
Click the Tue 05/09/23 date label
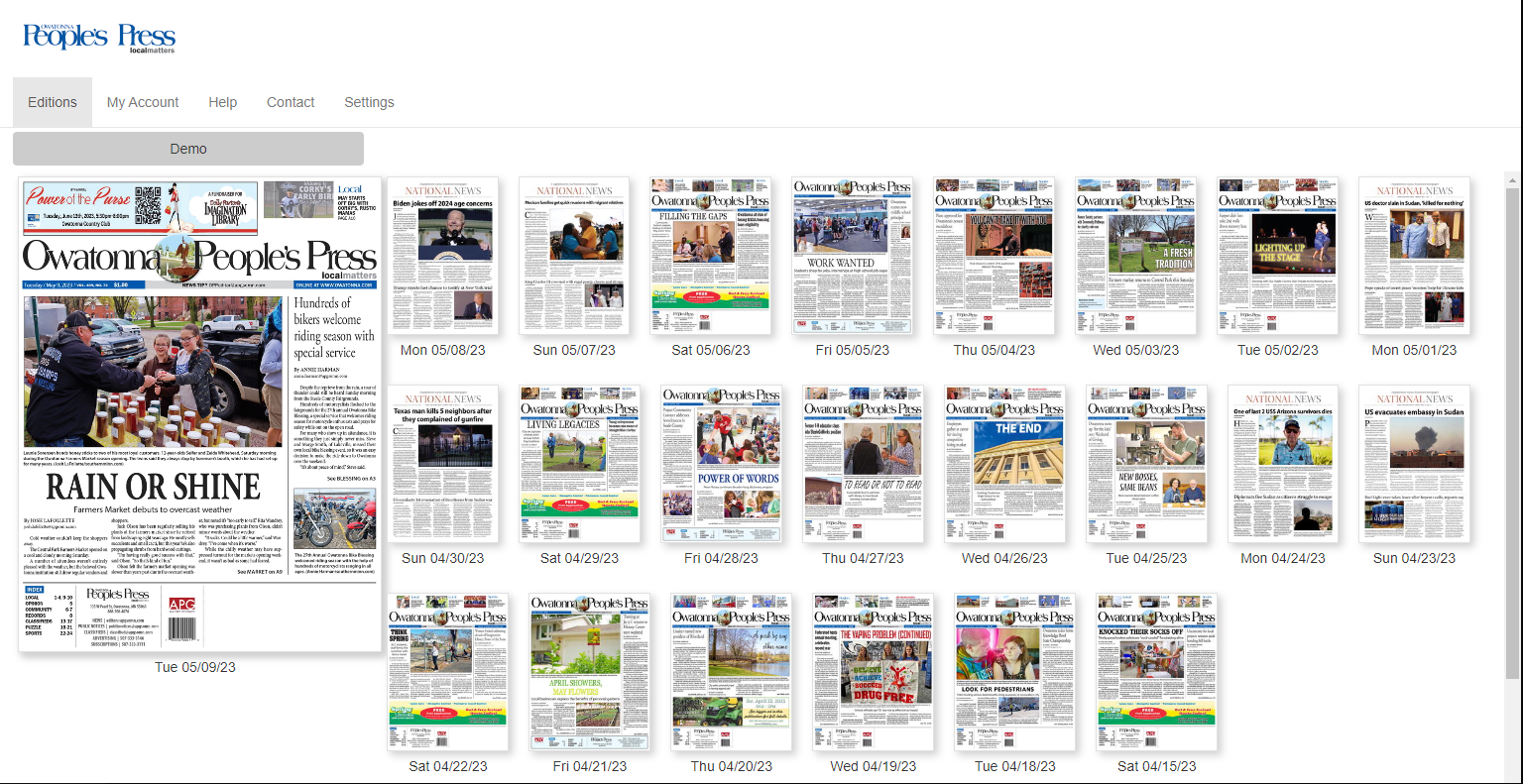(195, 667)
